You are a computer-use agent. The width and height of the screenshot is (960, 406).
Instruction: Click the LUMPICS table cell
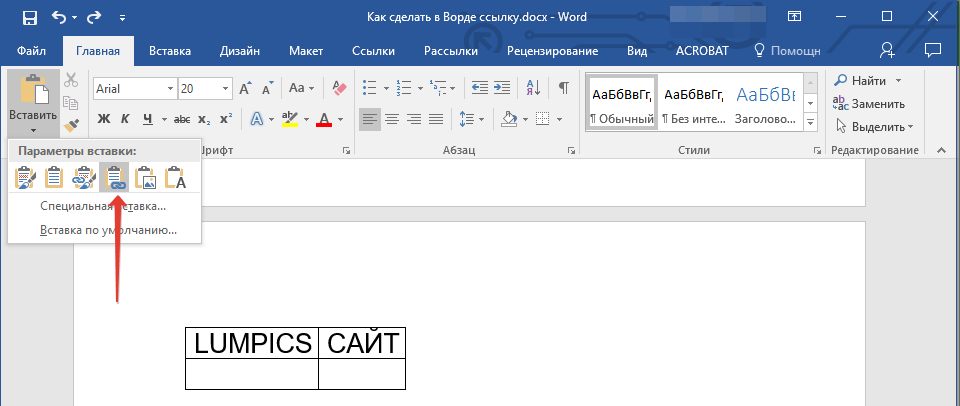coord(252,343)
